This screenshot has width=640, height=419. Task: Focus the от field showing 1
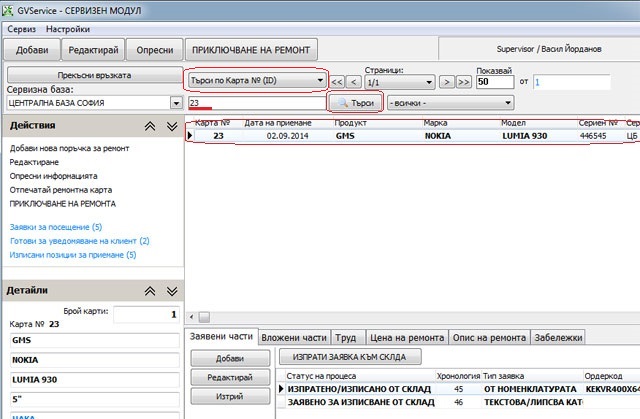point(572,82)
